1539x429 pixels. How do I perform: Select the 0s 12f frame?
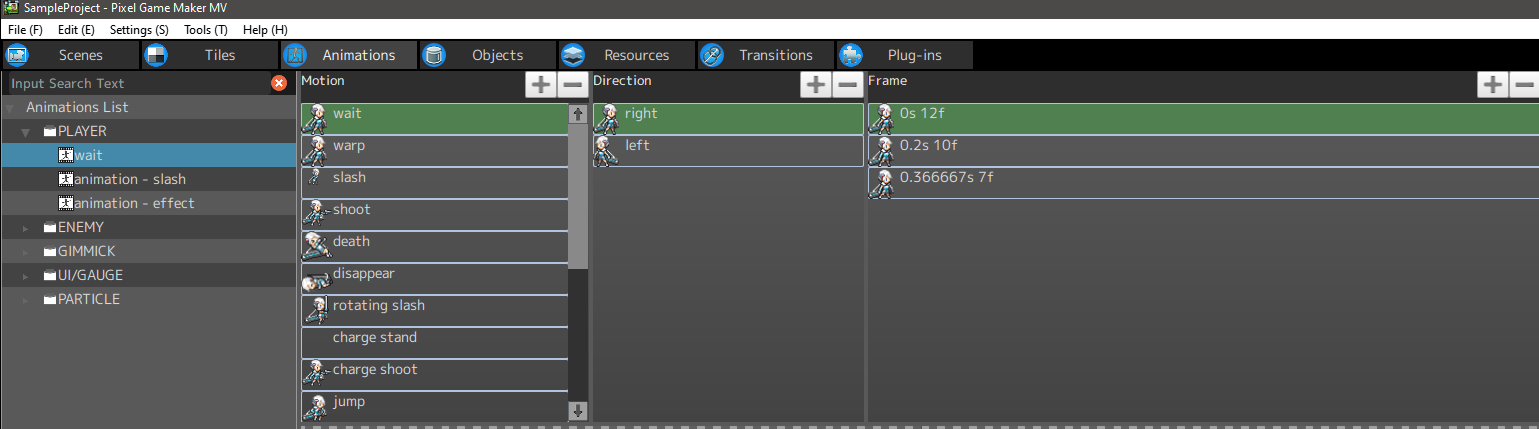[x=1203, y=119]
